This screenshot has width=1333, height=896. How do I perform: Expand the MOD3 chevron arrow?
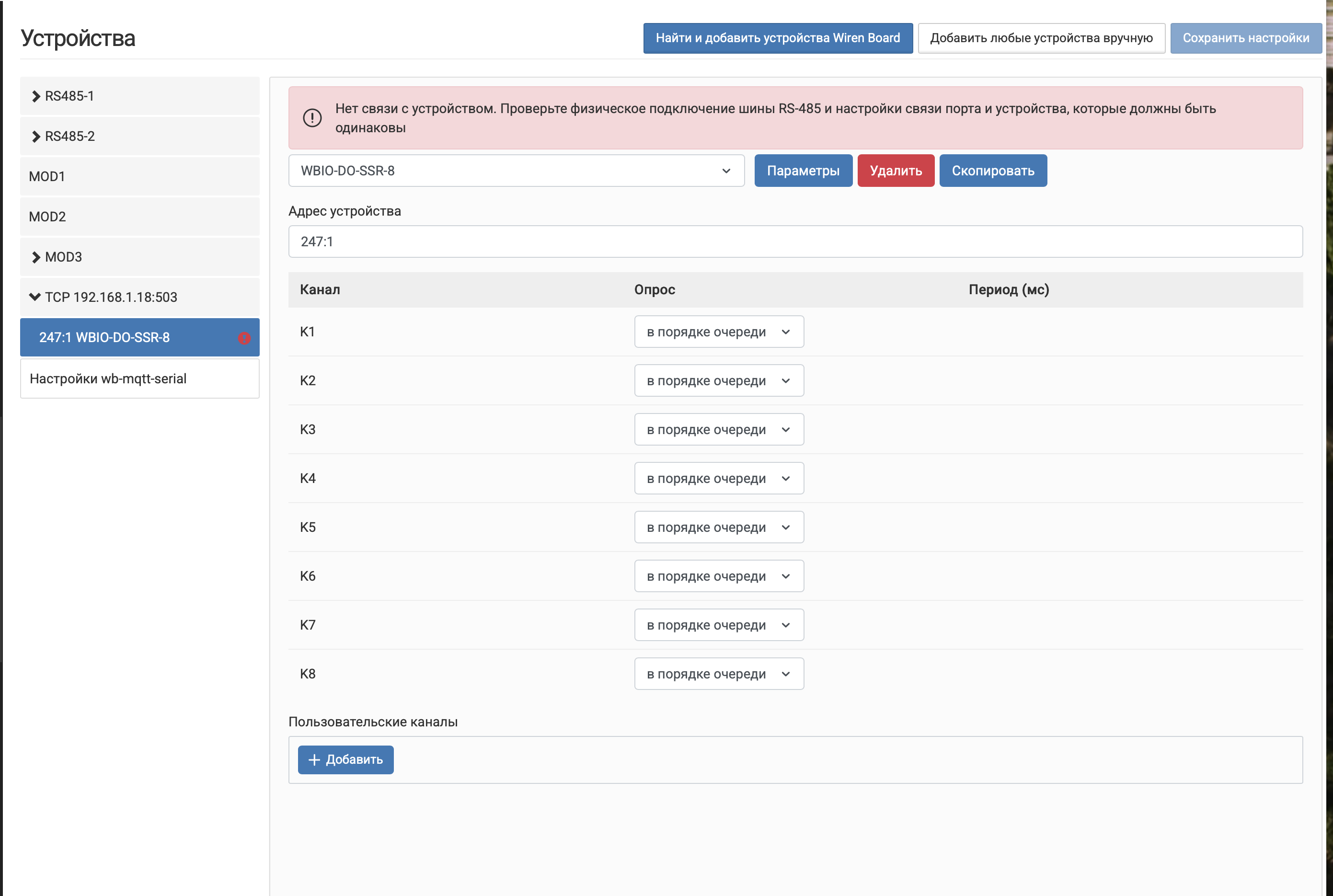pyautogui.click(x=36, y=257)
